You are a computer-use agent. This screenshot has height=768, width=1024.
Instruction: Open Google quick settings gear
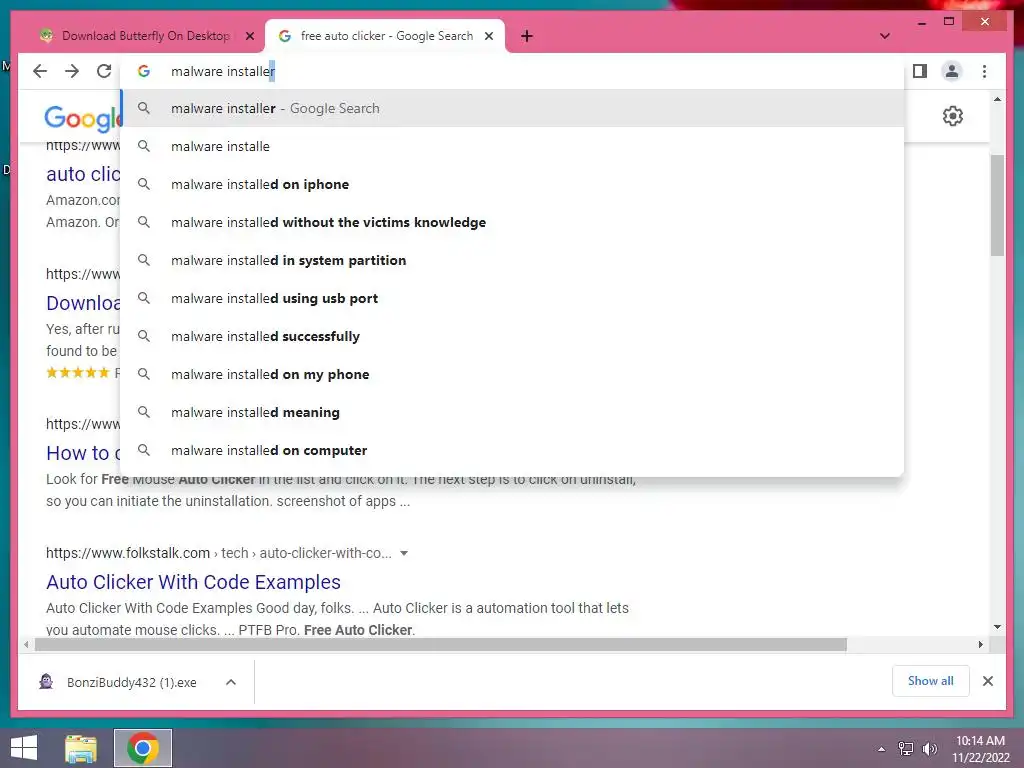(x=953, y=116)
